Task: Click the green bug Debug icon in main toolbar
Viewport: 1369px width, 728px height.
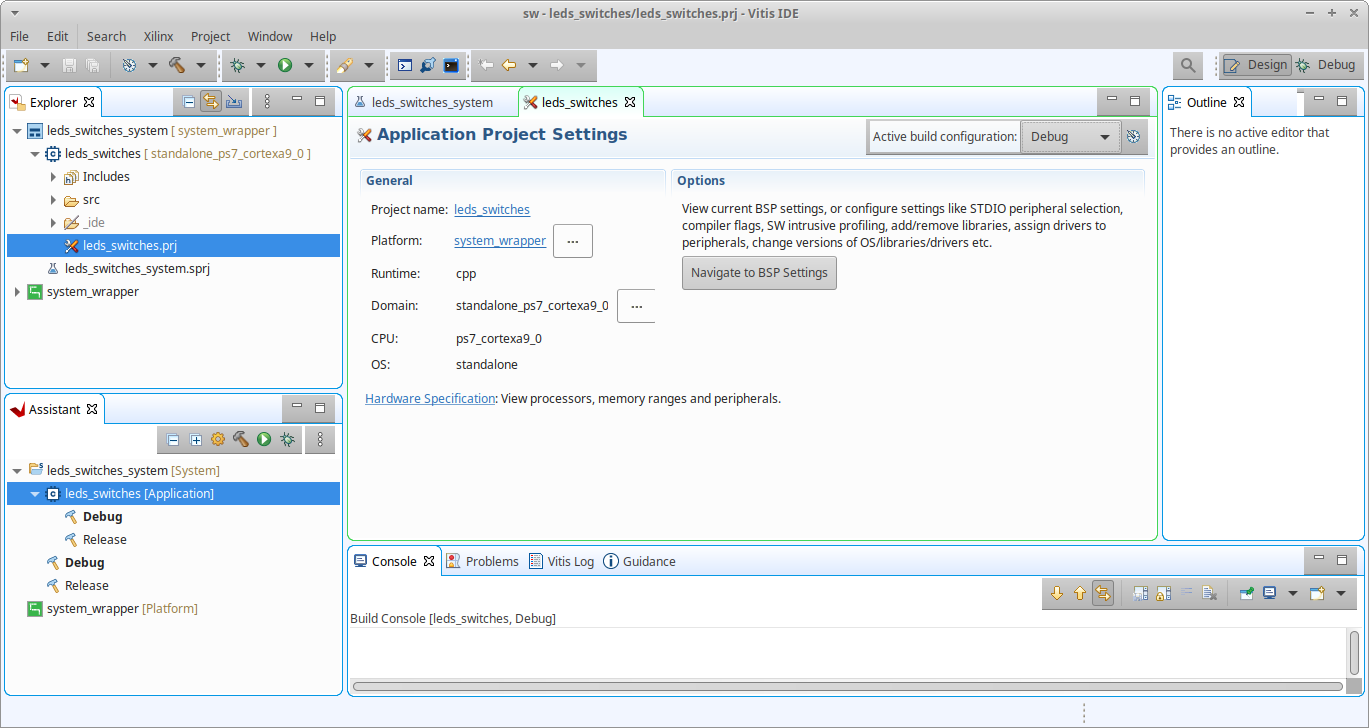Action: [237, 65]
